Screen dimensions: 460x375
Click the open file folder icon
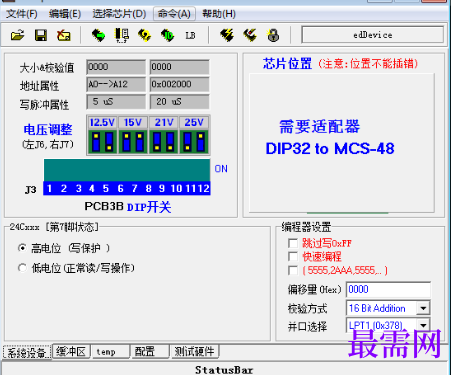pyautogui.click(x=17, y=35)
